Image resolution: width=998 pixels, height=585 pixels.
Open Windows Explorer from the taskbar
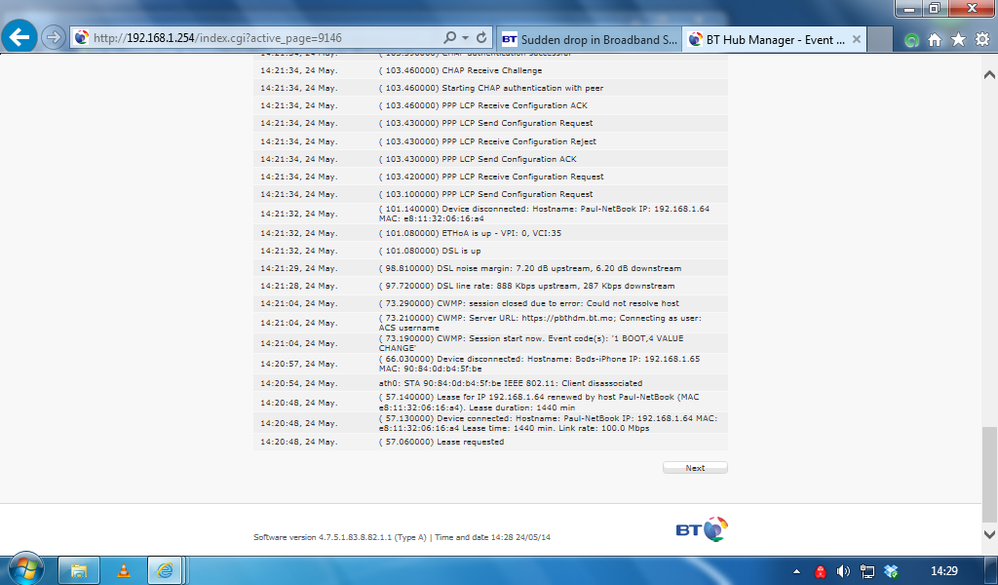(x=79, y=570)
